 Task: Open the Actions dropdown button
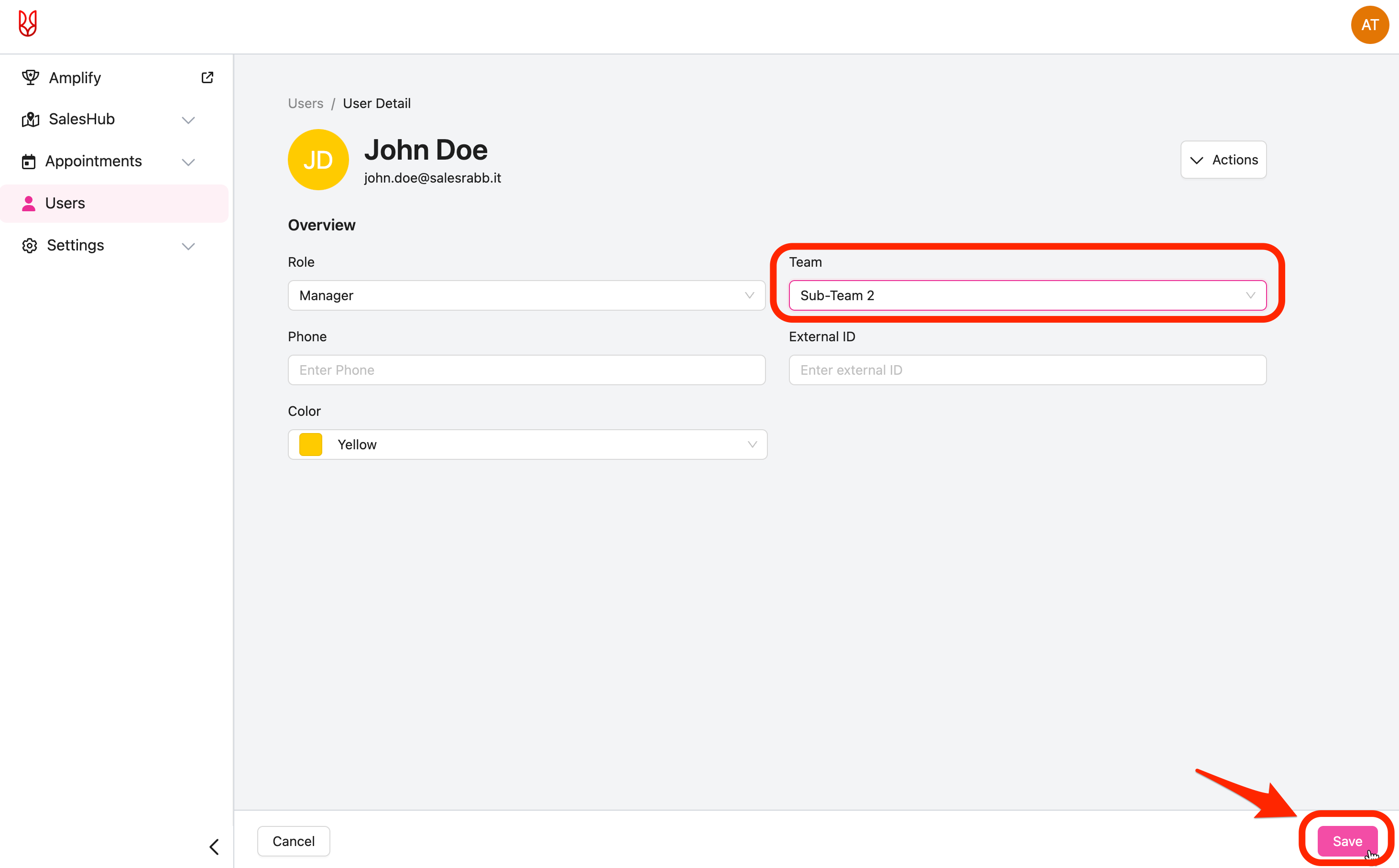[1223, 160]
